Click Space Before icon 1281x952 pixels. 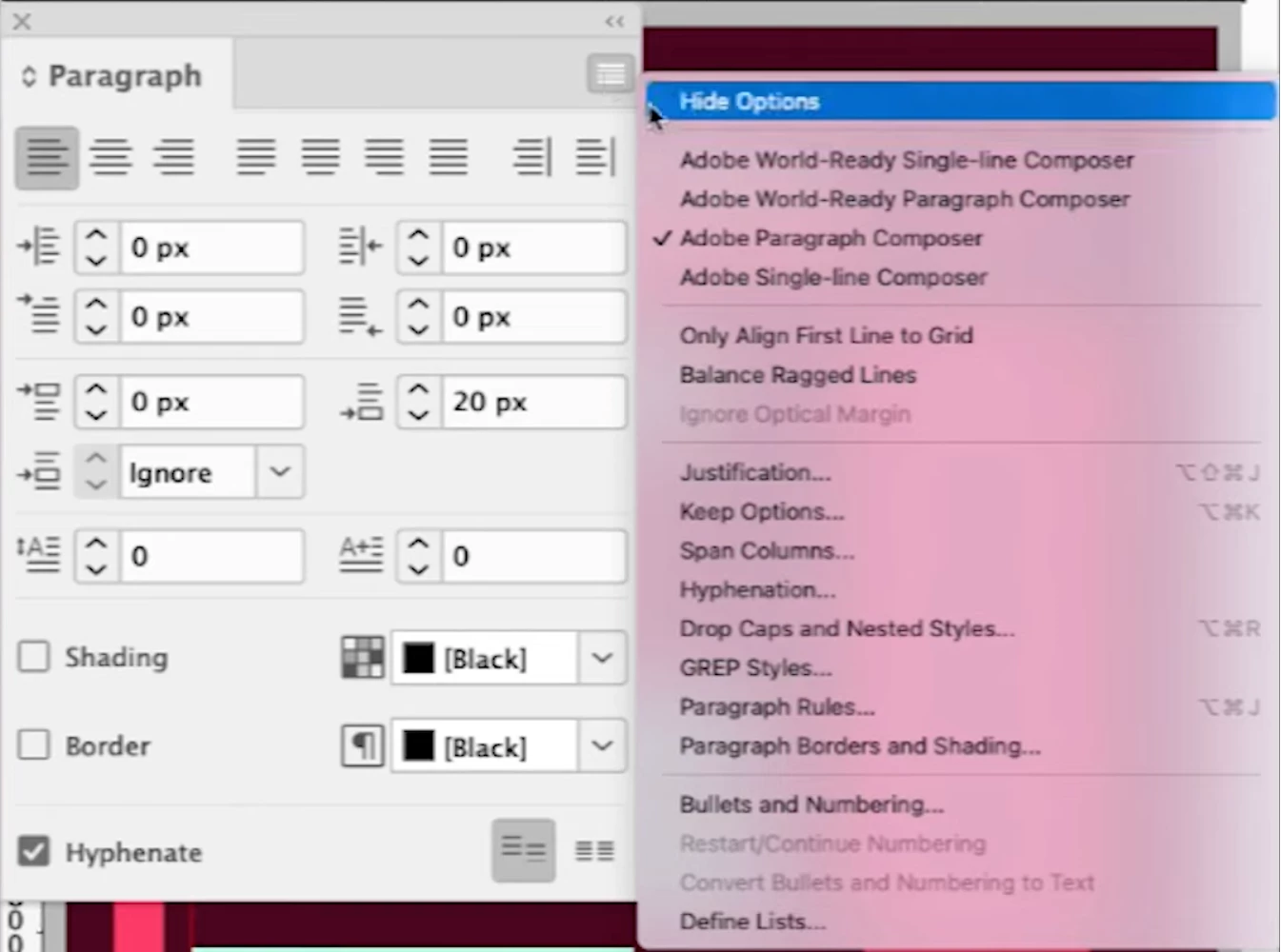click(x=39, y=401)
